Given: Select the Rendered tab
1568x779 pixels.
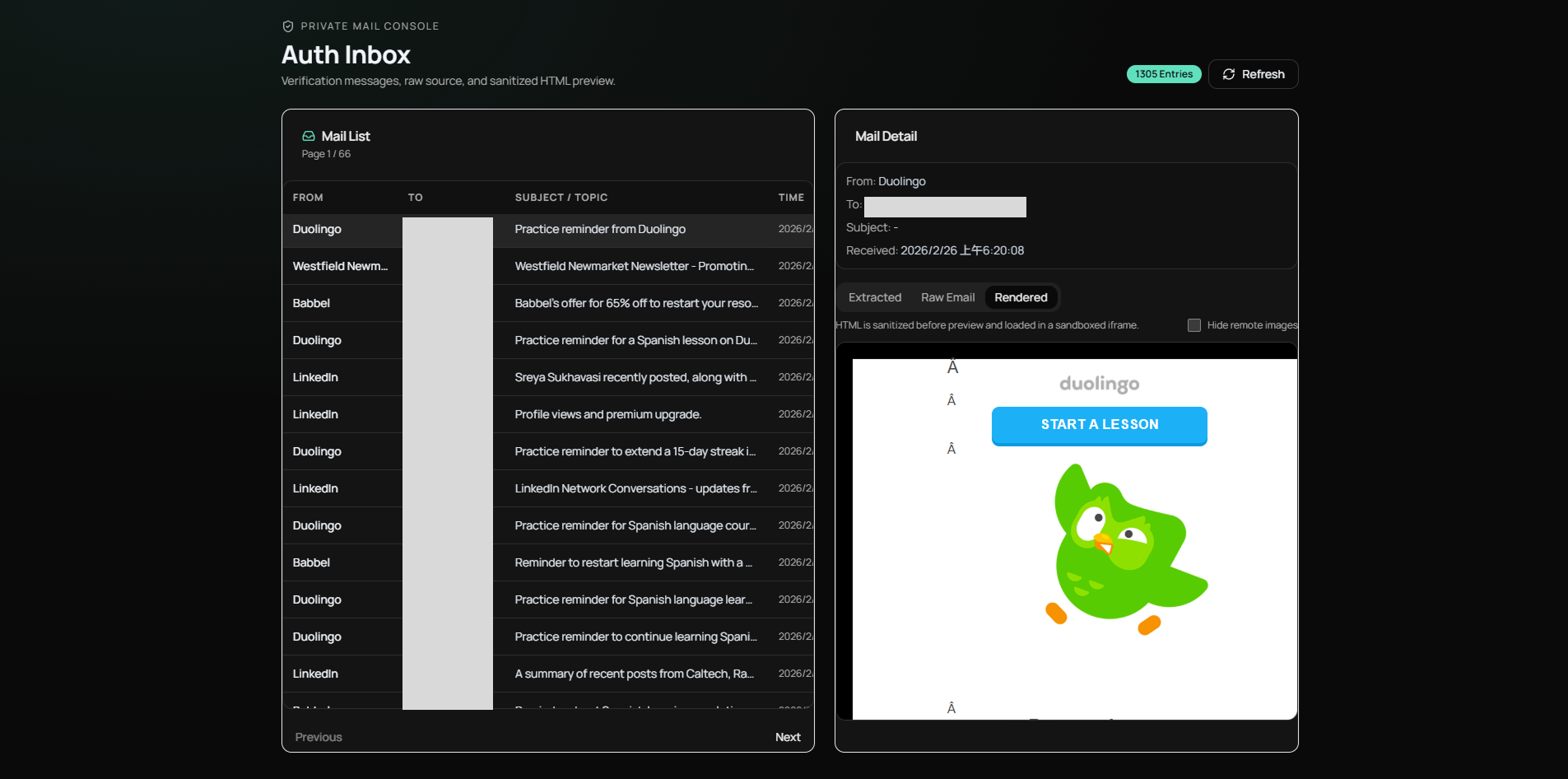Looking at the screenshot, I should tap(1021, 297).
